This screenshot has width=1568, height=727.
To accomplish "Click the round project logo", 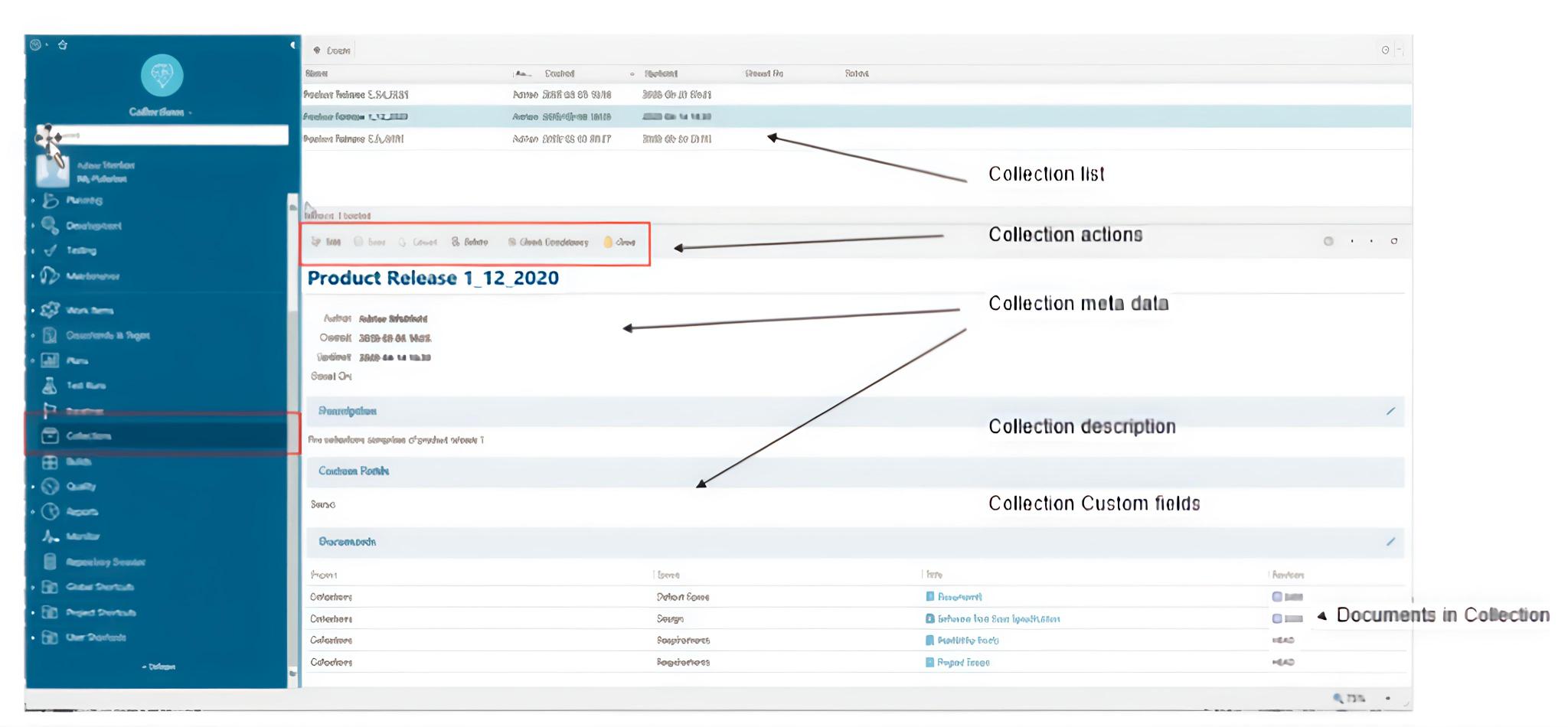I will pos(162,75).
